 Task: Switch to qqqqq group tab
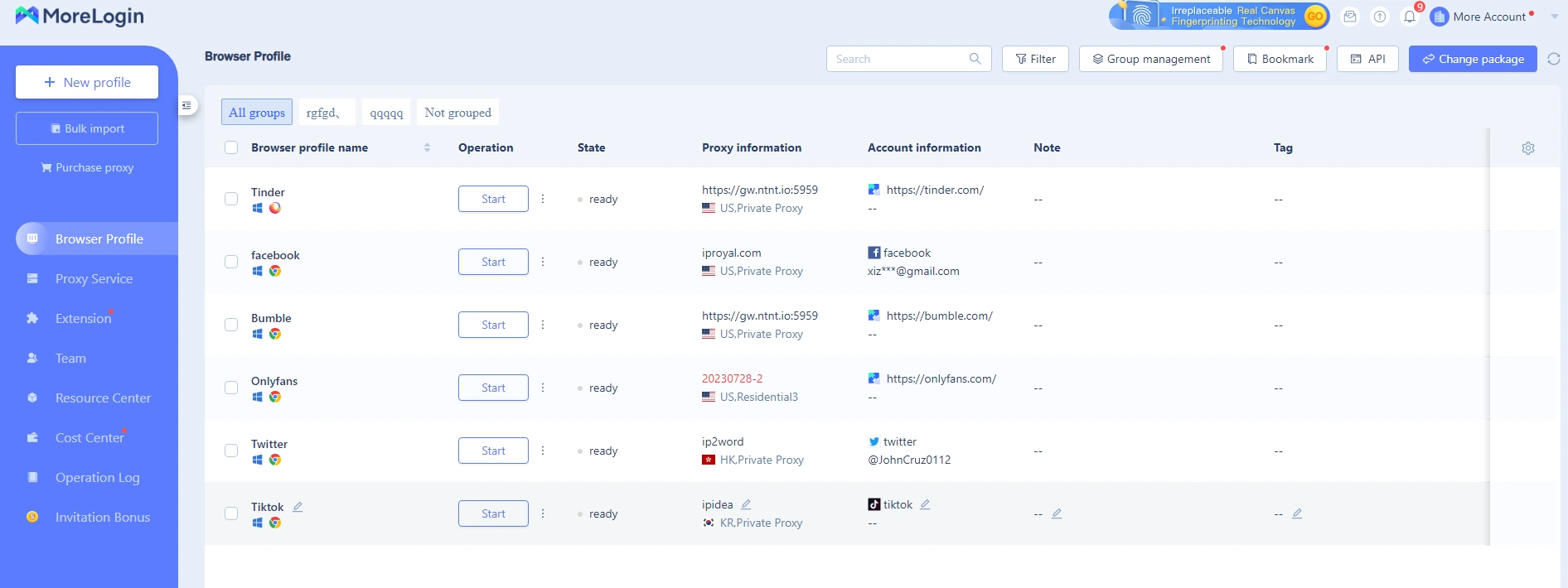pos(386,112)
